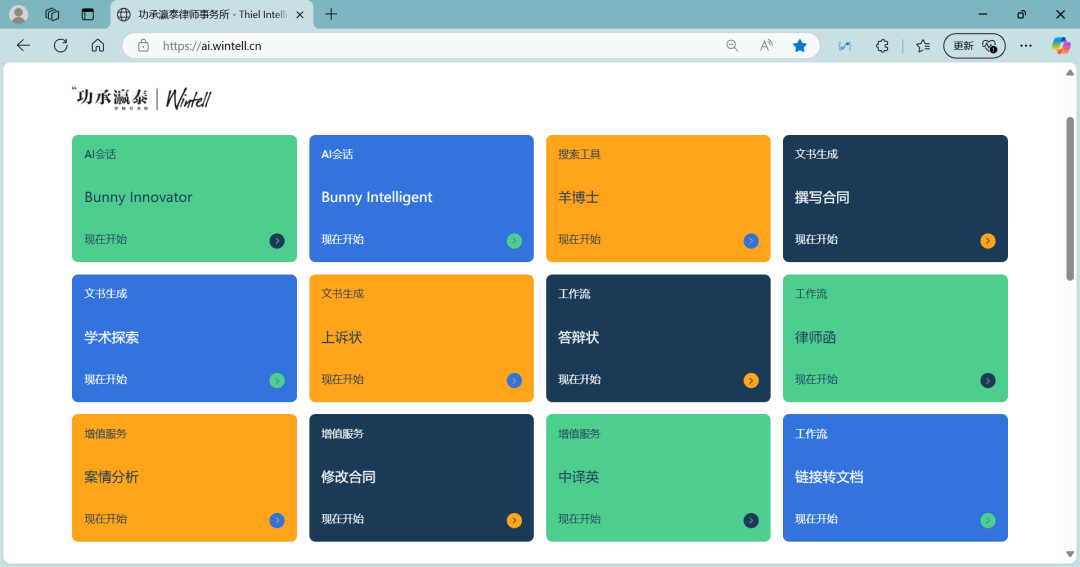Screen dimensions: 1080x567
Task: Click the favorites star in address bar
Action: [x=800, y=45]
